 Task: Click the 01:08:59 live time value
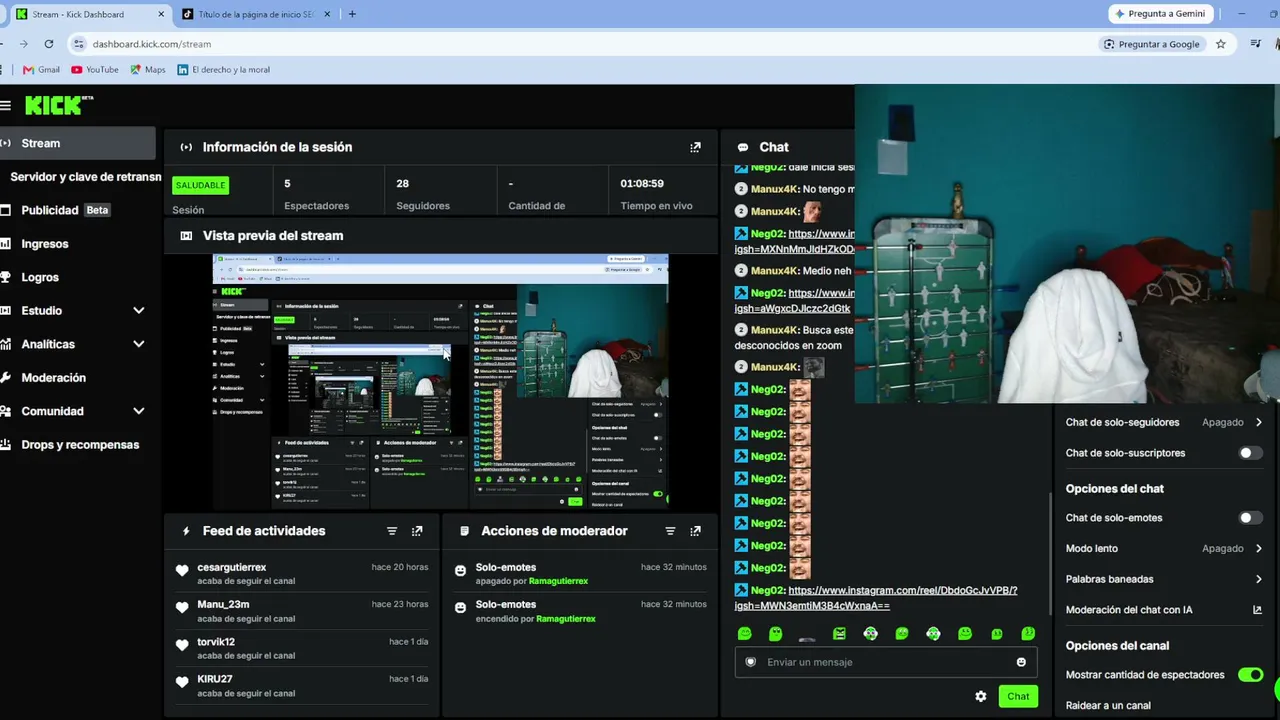[642, 184]
